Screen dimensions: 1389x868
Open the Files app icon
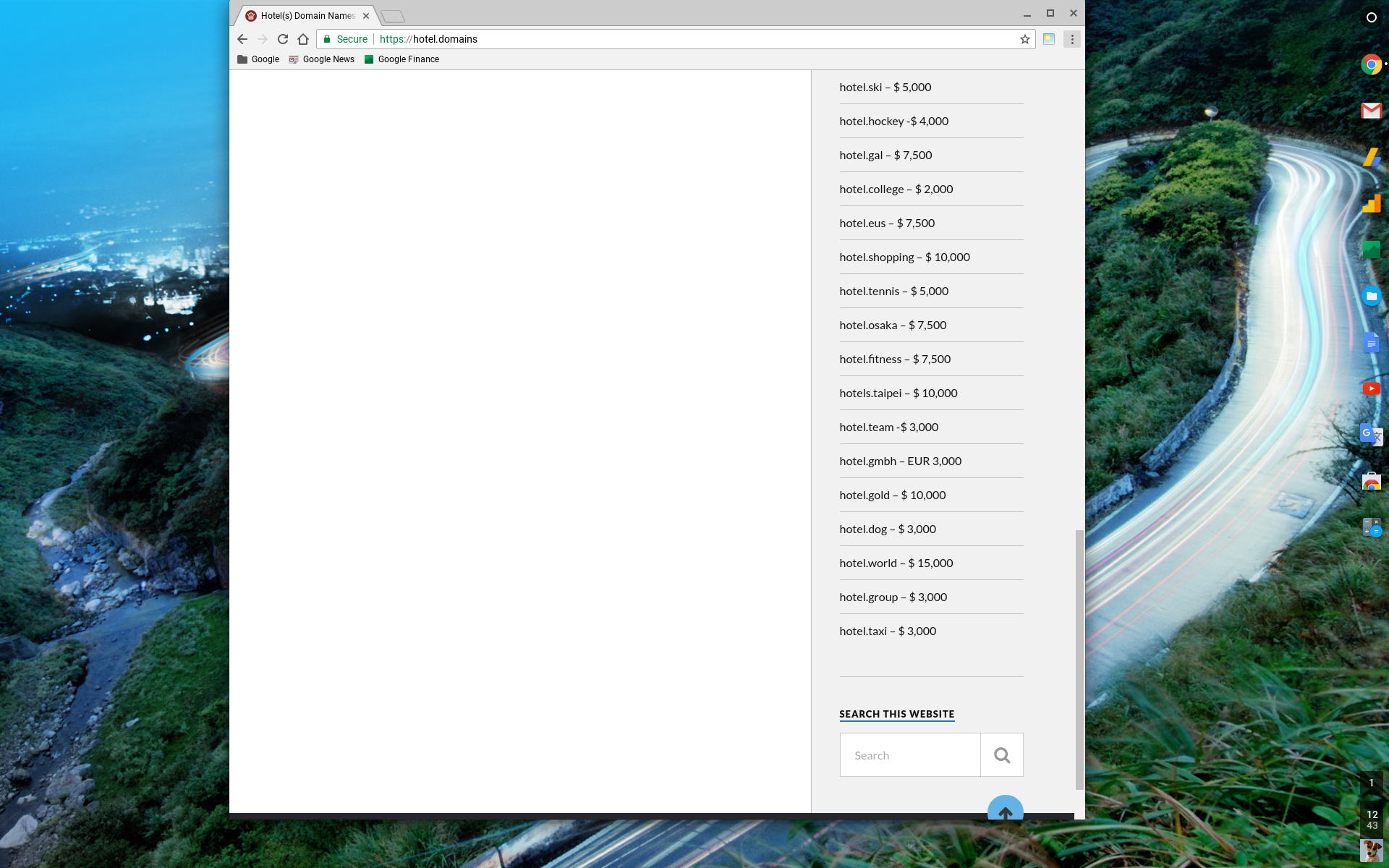(x=1371, y=296)
